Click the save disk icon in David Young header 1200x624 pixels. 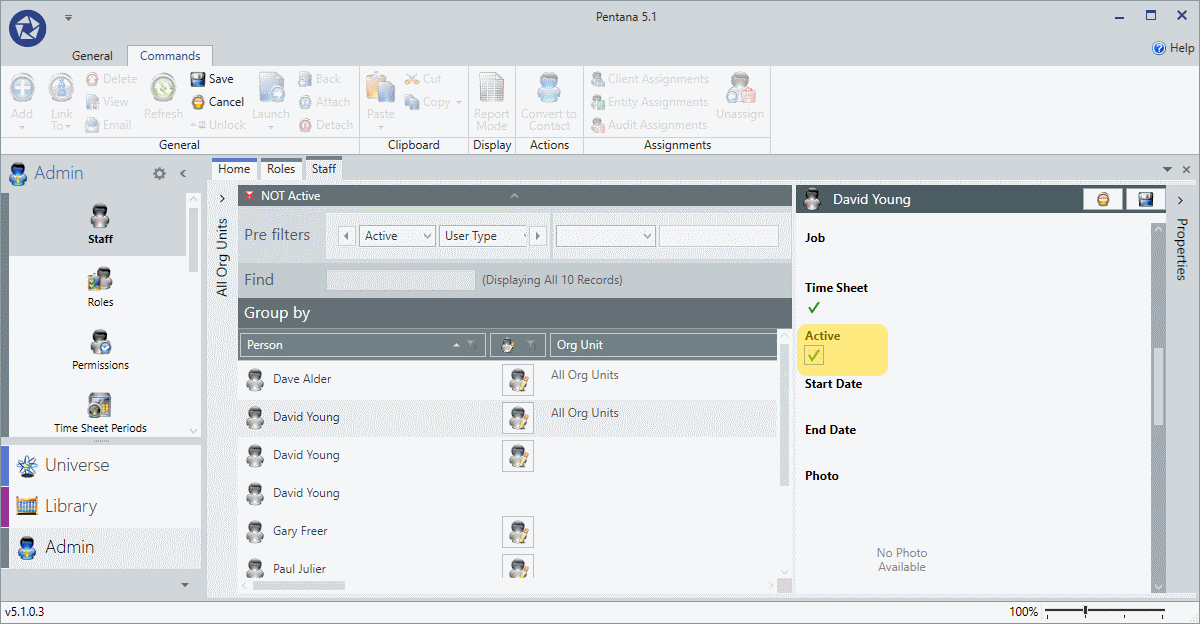point(1145,199)
